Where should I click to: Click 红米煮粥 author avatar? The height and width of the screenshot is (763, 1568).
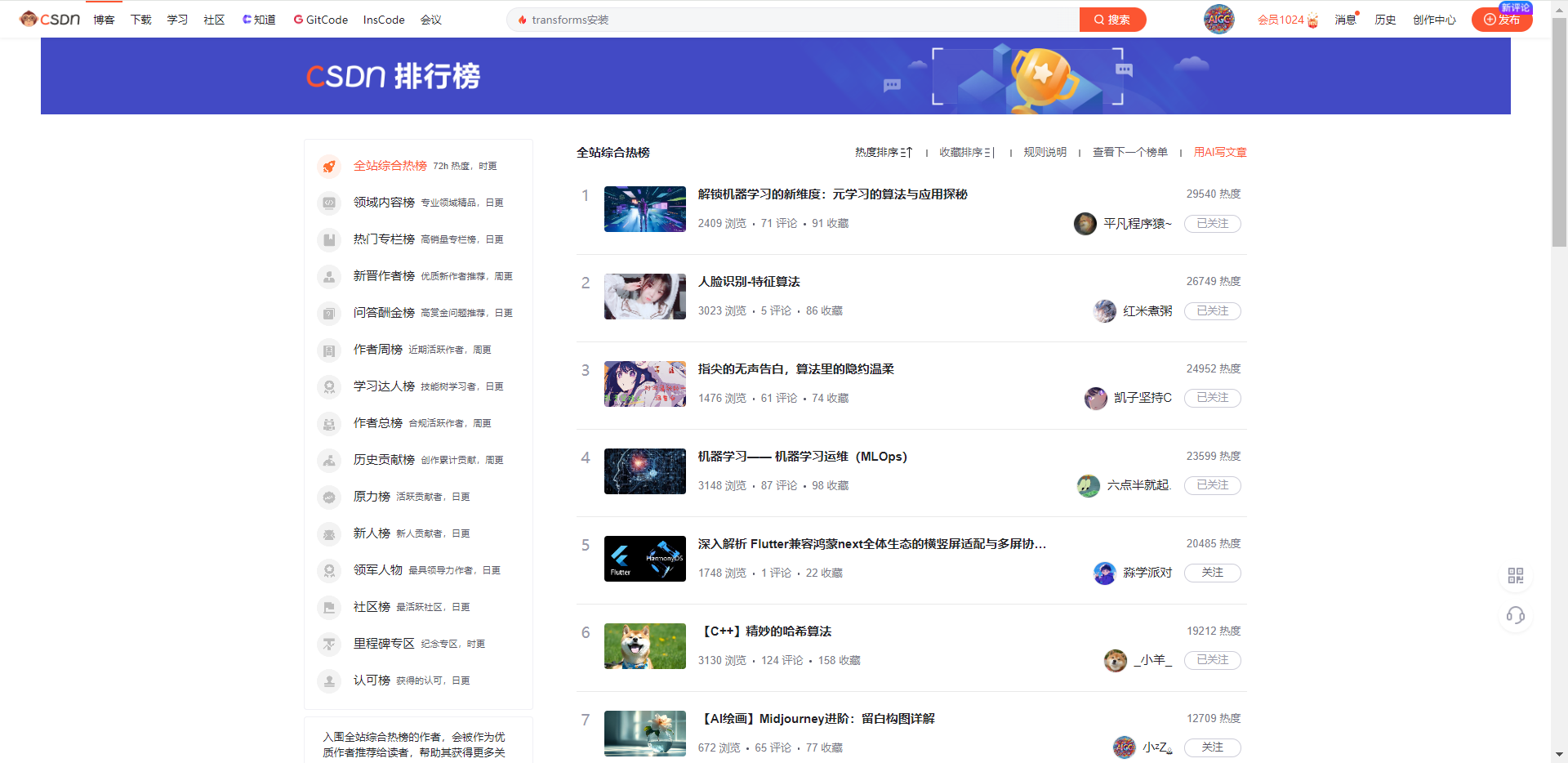pyautogui.click(x=1104, y=310)
